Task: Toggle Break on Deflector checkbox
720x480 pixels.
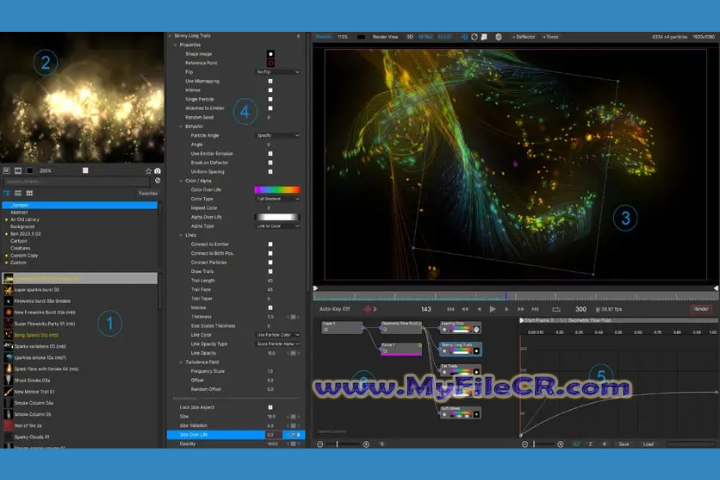Action: click(270, 163)
